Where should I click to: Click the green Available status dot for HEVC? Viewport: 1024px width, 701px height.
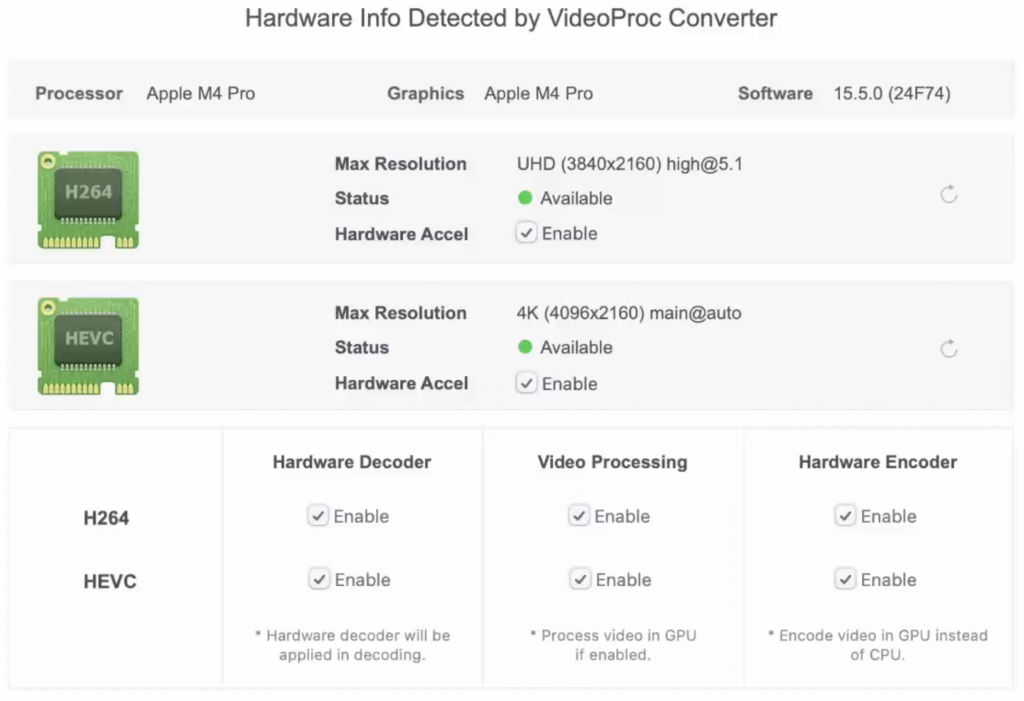click(x=524, y=348)
